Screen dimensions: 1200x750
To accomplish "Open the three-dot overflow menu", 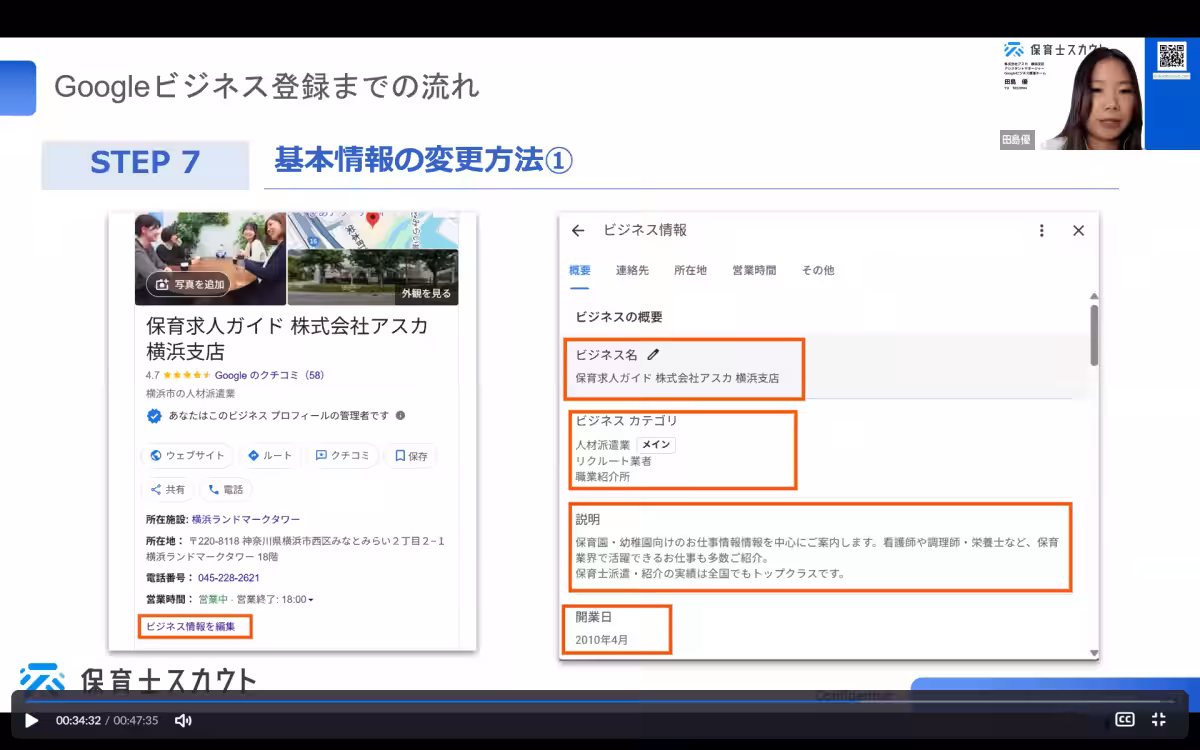I will coord(1042,230).
